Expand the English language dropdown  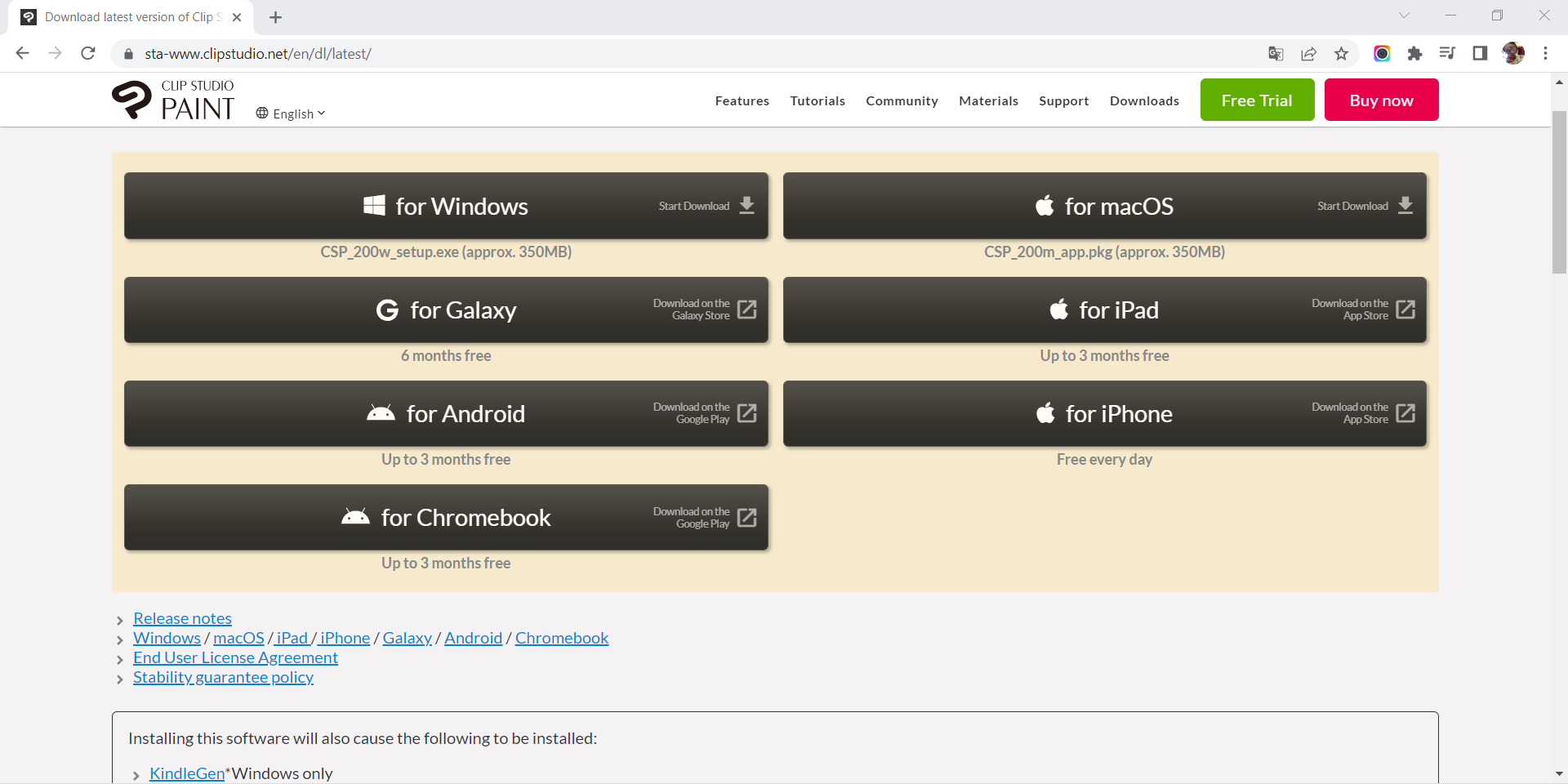[291, 114]
